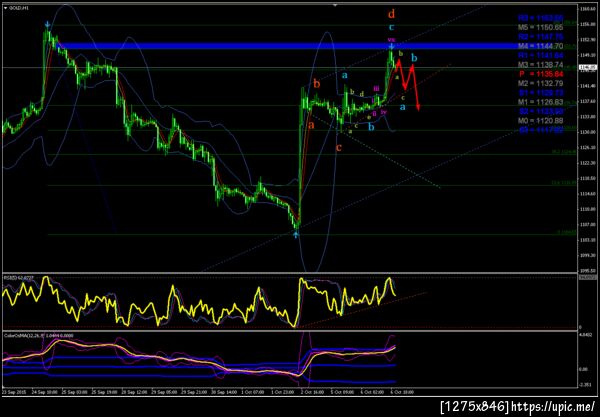Select the blue R3 resistance label
Image resolution: width=600 pixels, height=417 pixels.
[540, 18]
